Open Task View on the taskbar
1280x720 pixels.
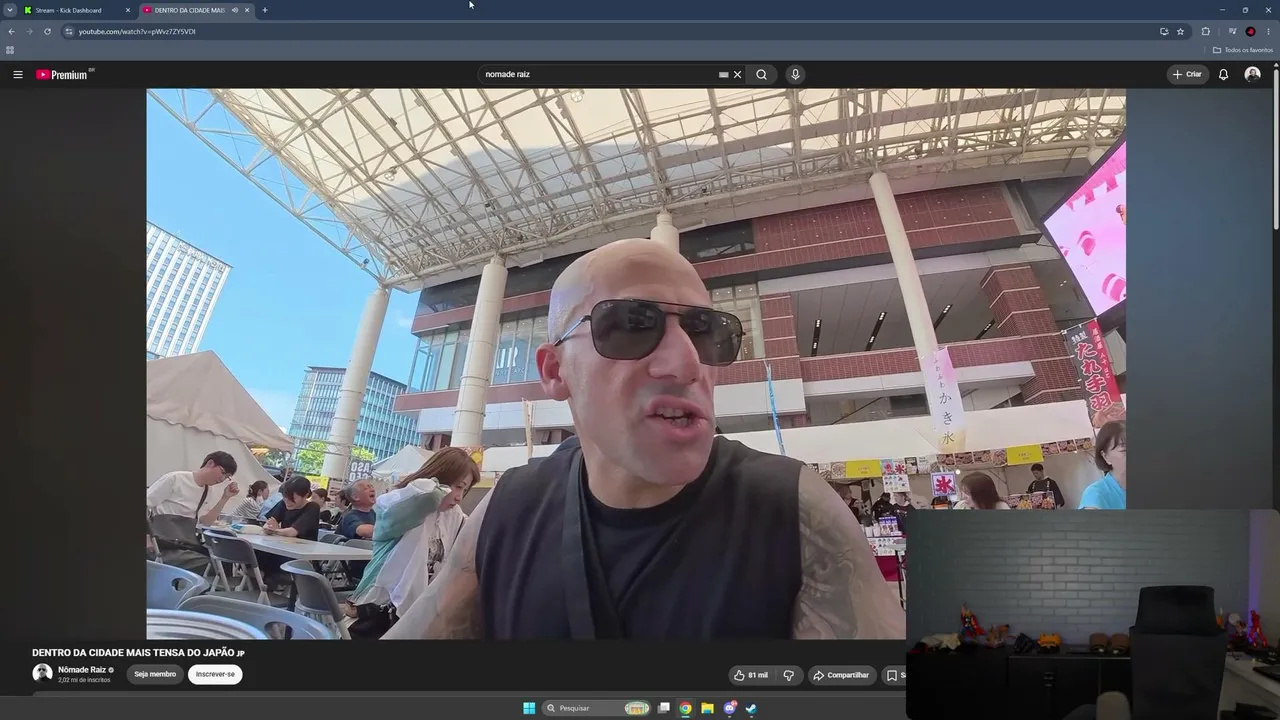click(663, 708)
